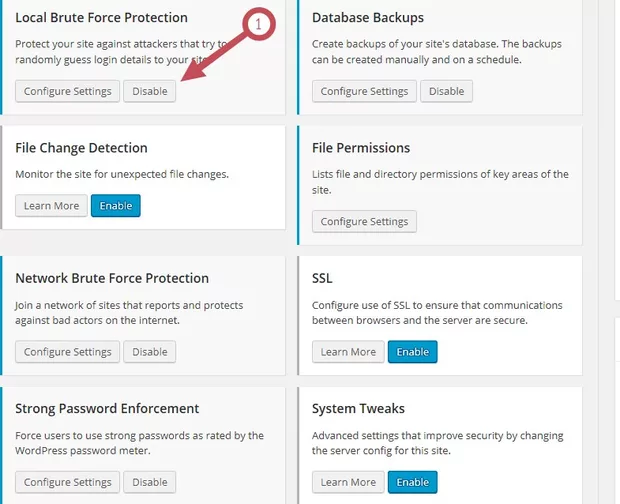
Task: Open Network Brute Force Protection settings
Action: (x=67, y=352)
